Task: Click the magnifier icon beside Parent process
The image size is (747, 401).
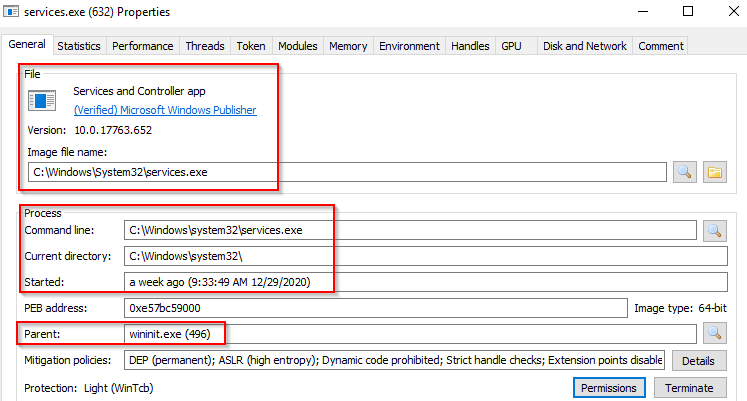Action: point(715,333)
